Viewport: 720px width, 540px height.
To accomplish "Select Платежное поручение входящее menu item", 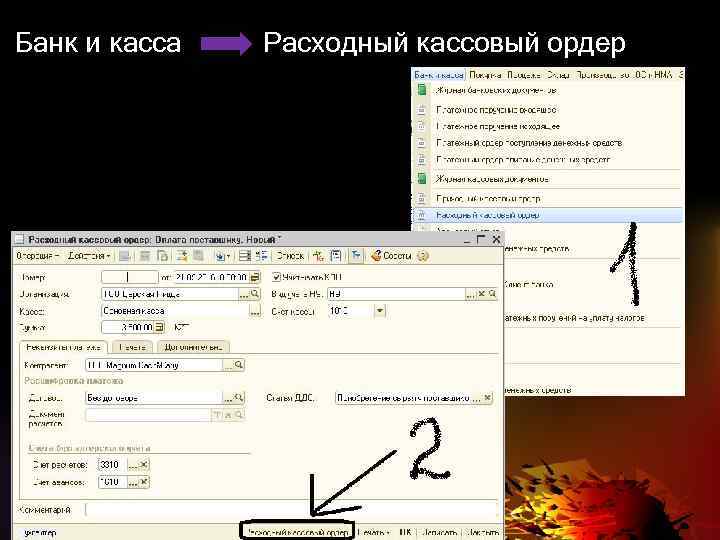I will tap(546, 110).
